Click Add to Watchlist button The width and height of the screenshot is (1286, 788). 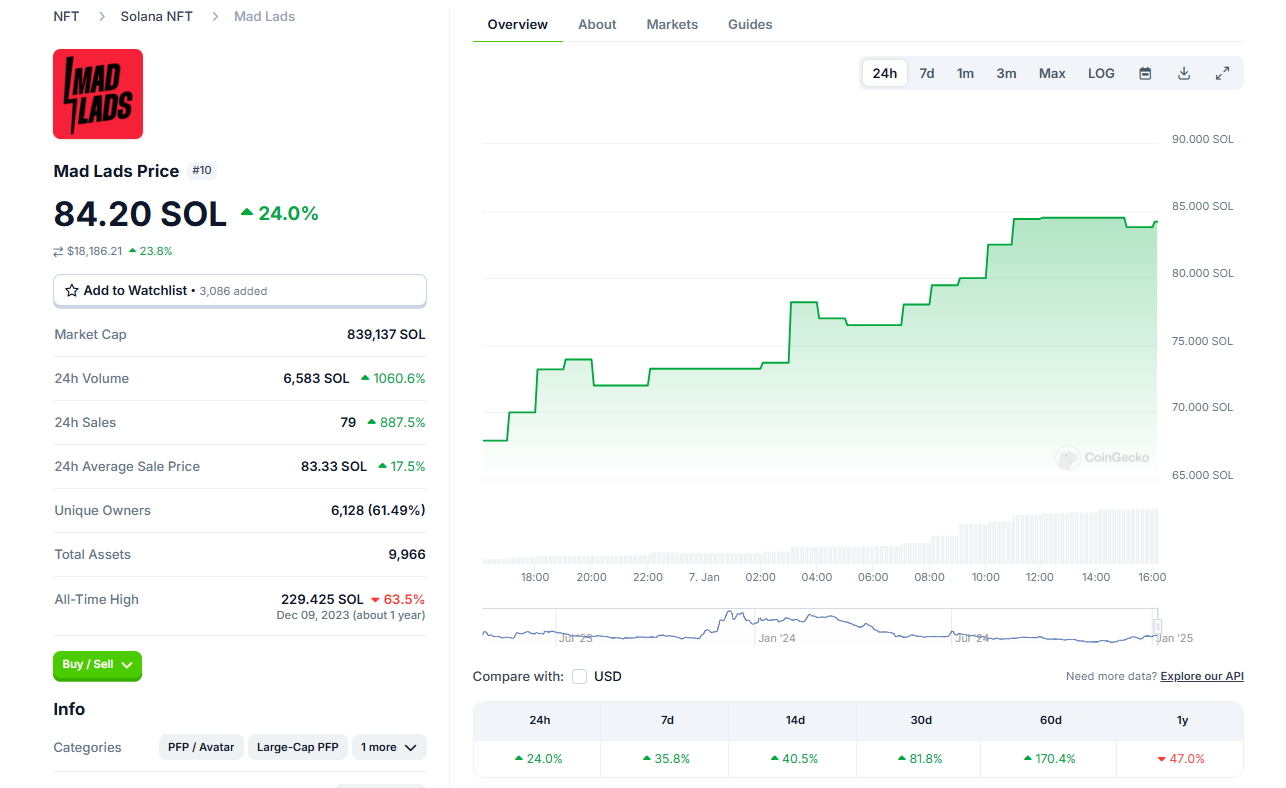240,291
